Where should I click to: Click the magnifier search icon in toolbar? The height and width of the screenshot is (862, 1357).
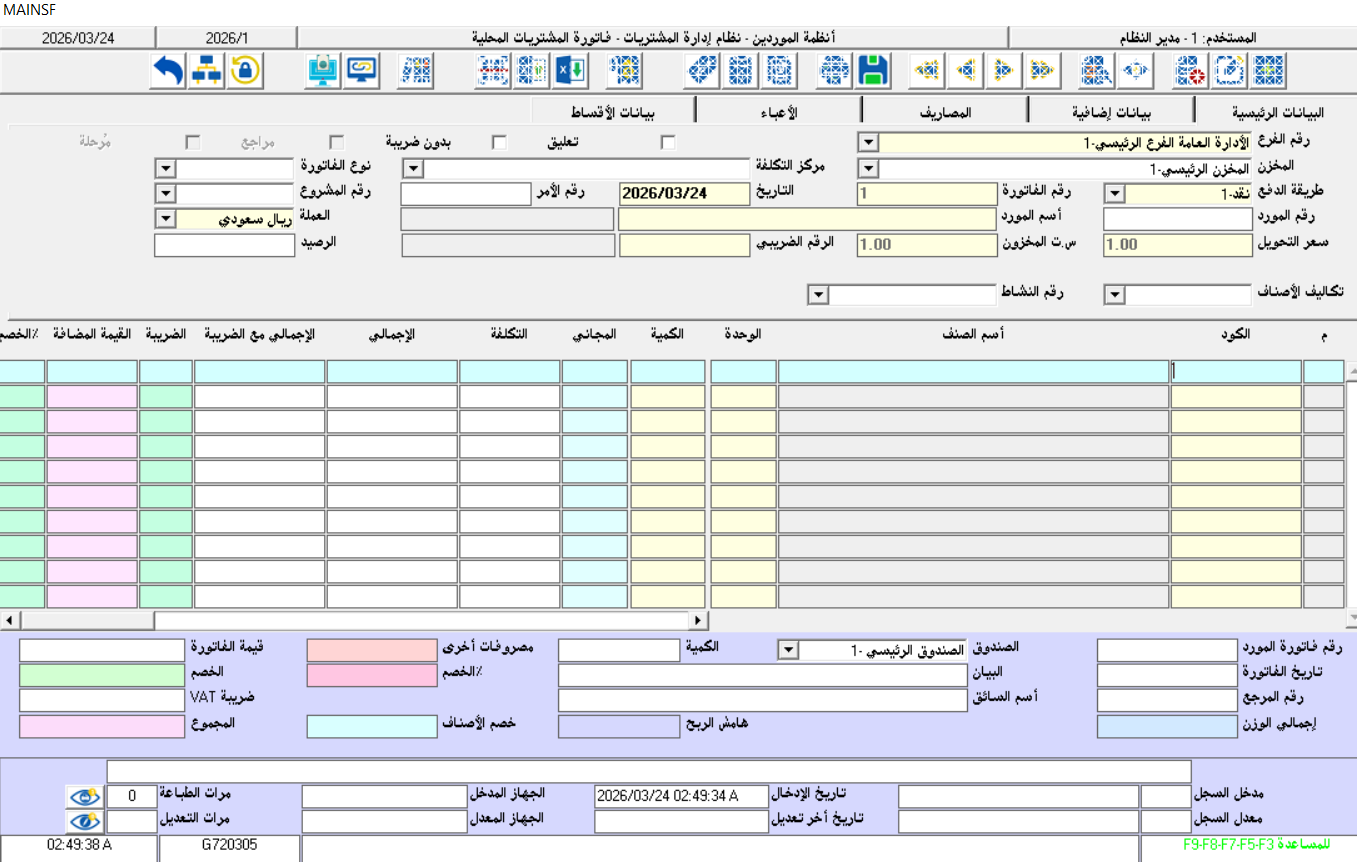[1098, 71]
